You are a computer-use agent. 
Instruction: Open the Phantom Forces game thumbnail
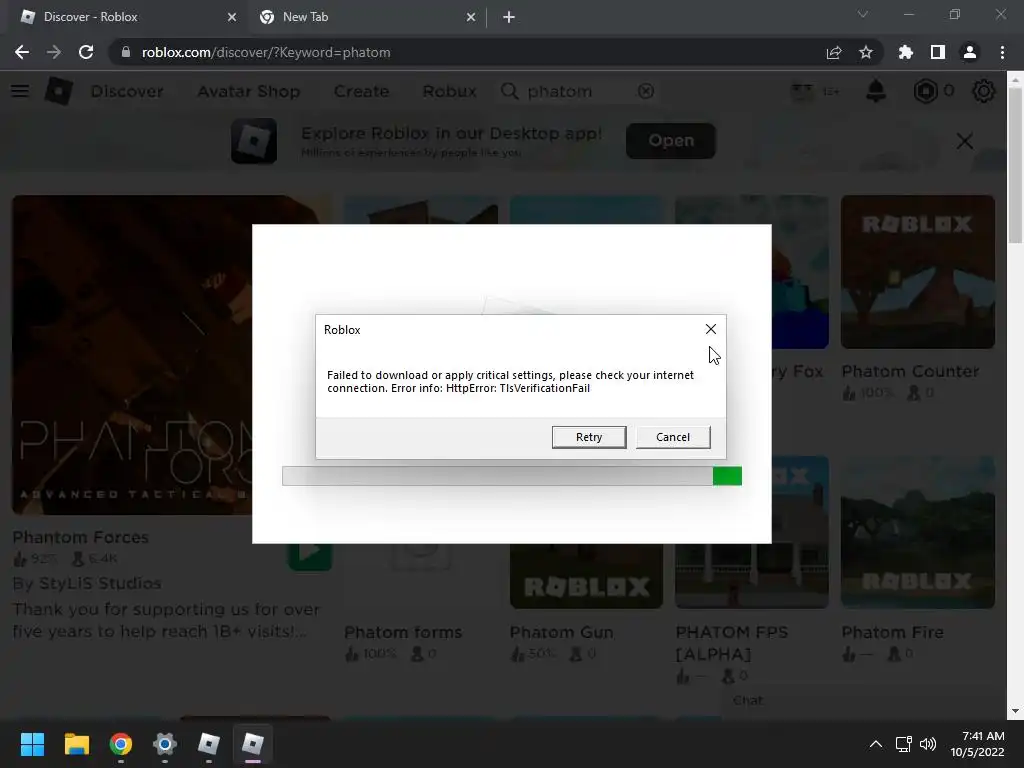[132, 355]
